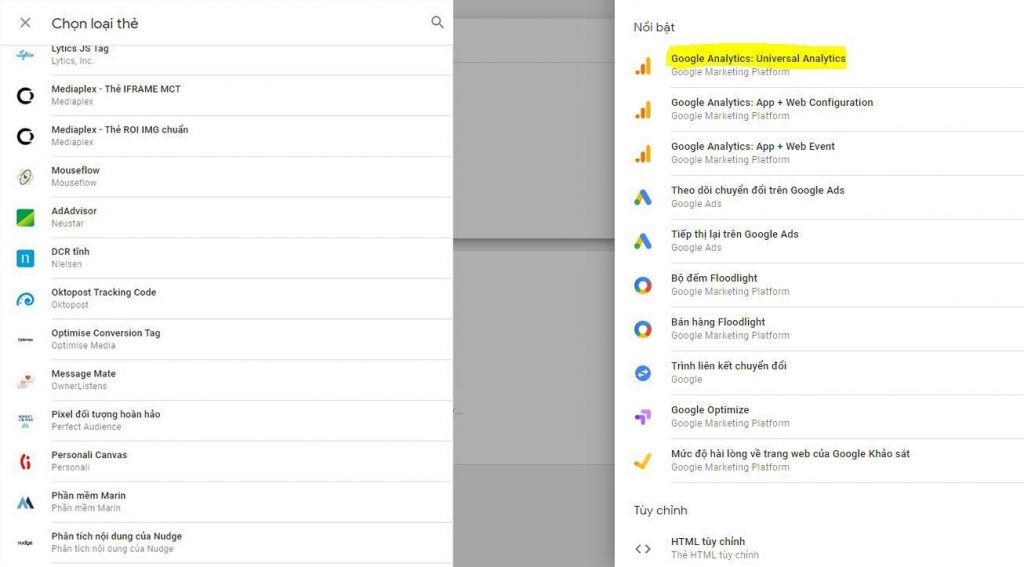The image size is (1024, 567).
Task: Click Google Ads remarketing icon
Action: (643, 241)
